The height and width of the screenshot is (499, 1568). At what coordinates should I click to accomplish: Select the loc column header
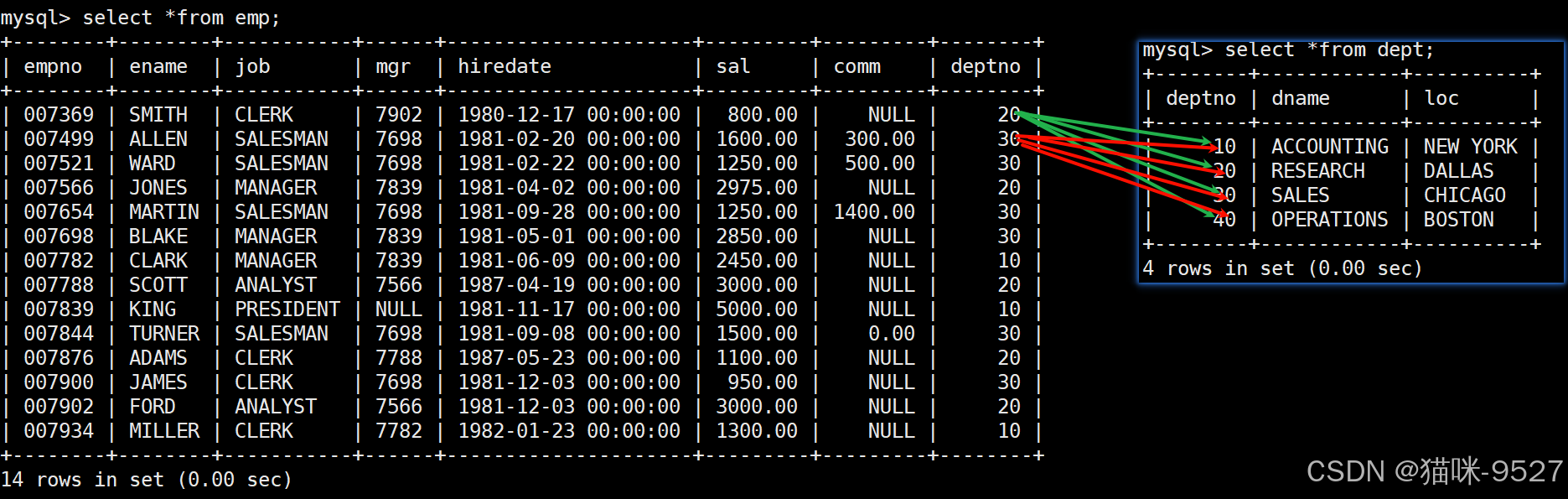(1441, 98)
